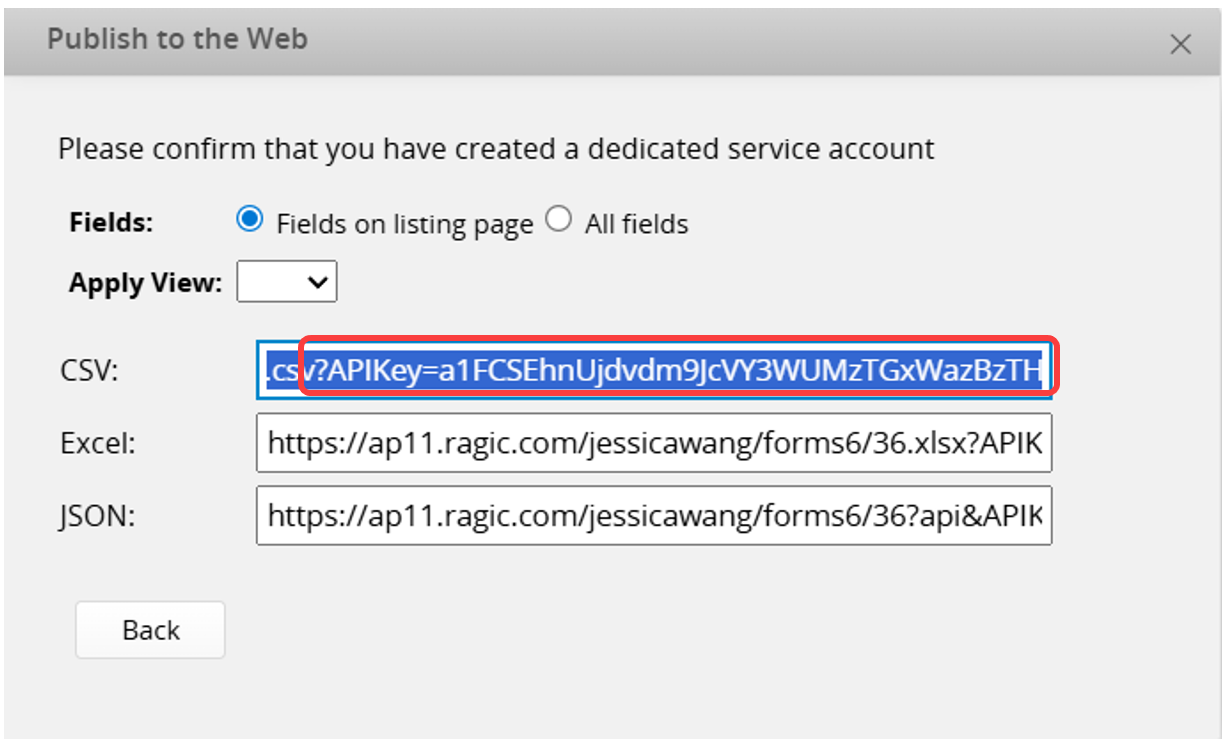The image size is (1222, 739).
Task: Open the Apply View dropdown
Action: (x=286, y=283)
